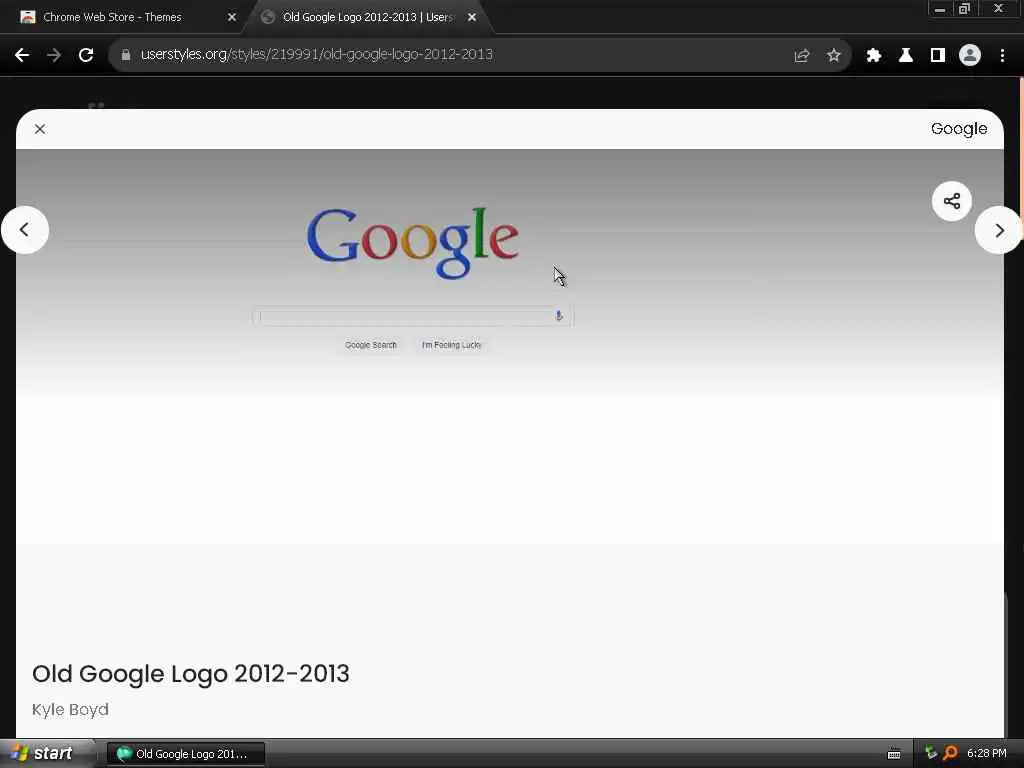Open the Chrome Labs flask icon
The image size is (1024, 768).
tap(906, 56)
